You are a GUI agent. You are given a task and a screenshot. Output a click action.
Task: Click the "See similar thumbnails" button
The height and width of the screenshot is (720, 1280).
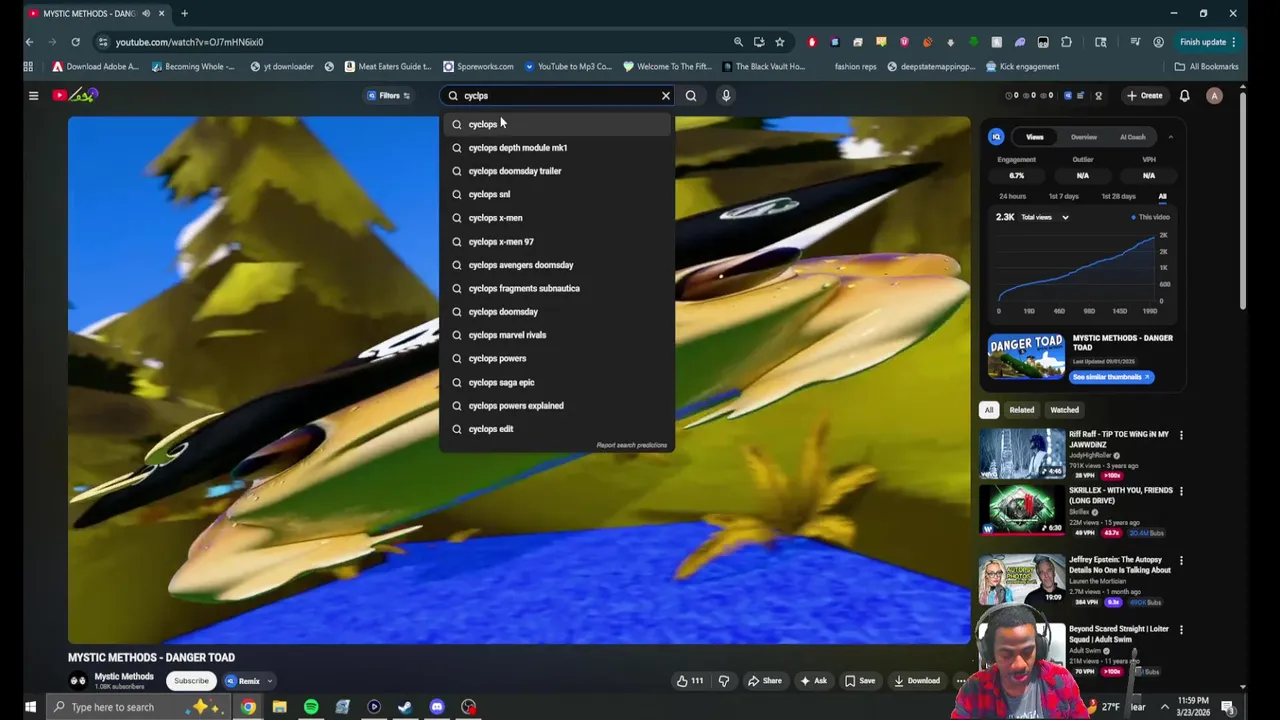tap(1111, 377)
